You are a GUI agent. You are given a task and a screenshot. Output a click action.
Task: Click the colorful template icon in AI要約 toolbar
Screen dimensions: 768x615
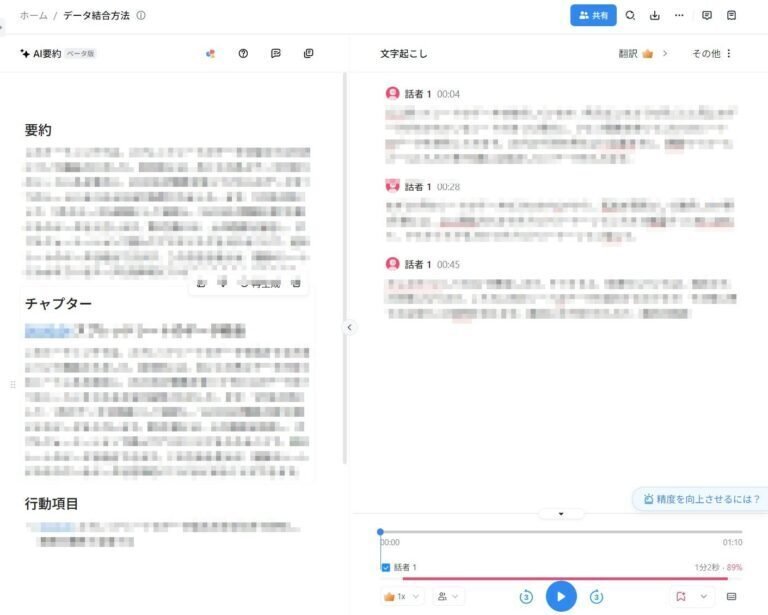211,53
